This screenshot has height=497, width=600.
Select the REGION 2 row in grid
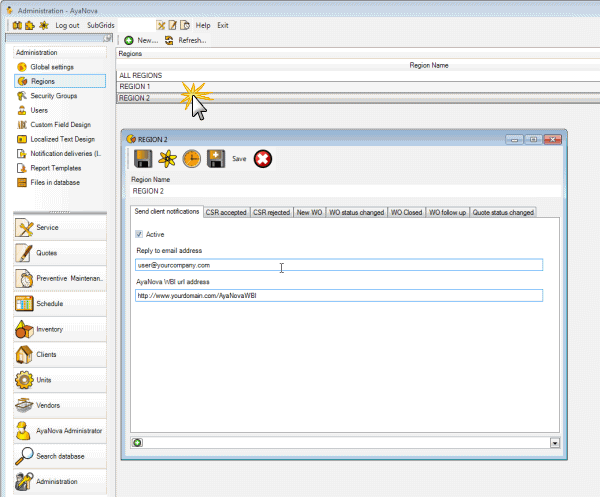(x=358, y=98)
